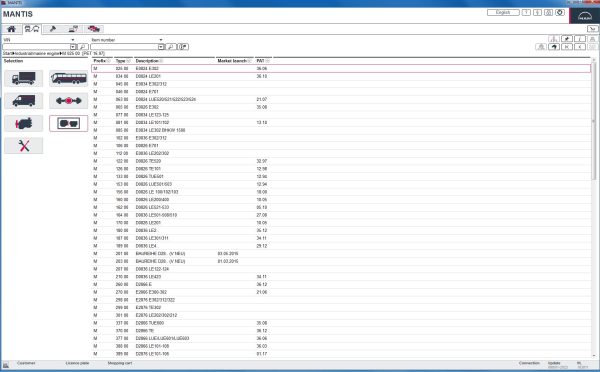This screenshot has height=372, width=600.
Task: Click the pencil edit toolbar button
Action: click(x=580, y=39)
